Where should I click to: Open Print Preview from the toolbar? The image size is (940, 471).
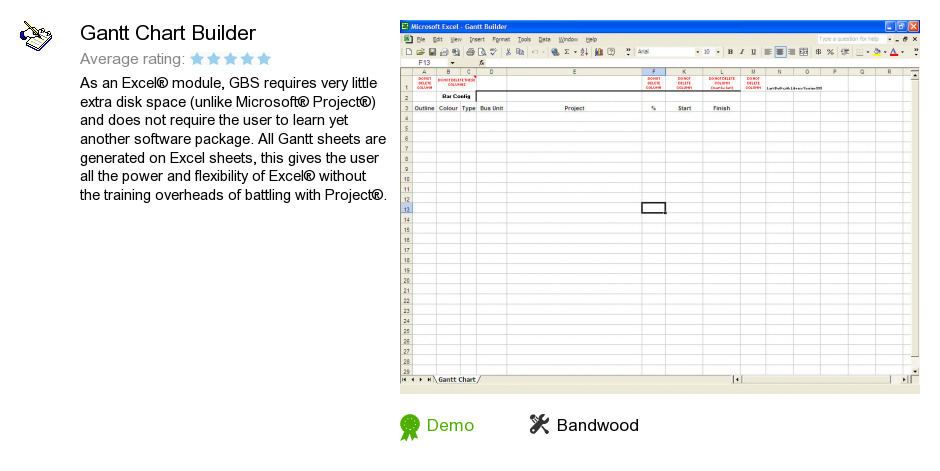(482, 52)
